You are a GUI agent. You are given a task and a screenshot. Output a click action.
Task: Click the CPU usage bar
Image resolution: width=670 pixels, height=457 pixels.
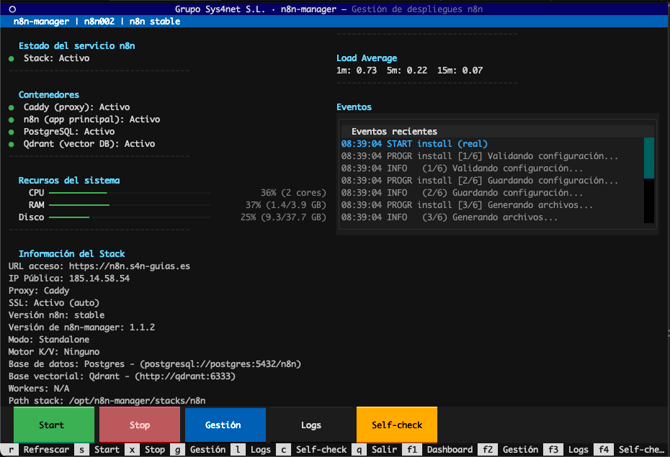point(78,192)
